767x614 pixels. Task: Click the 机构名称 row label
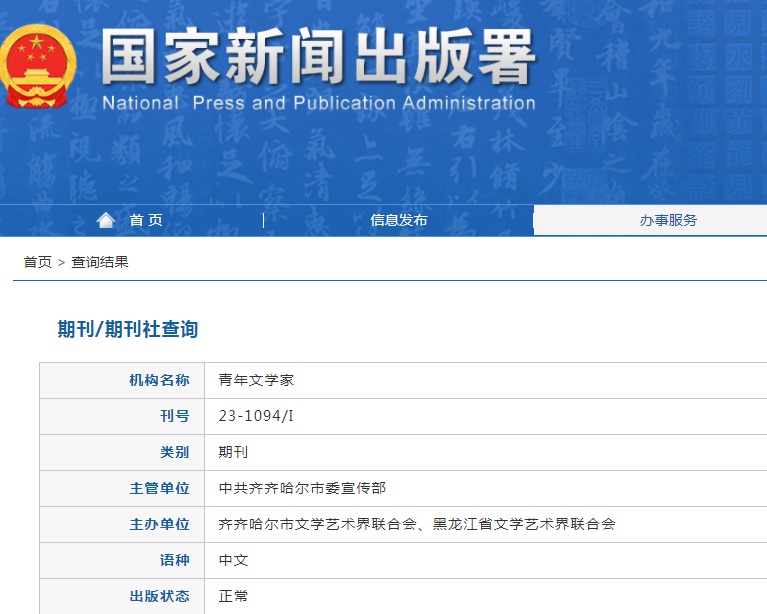[x=159, y=380]
